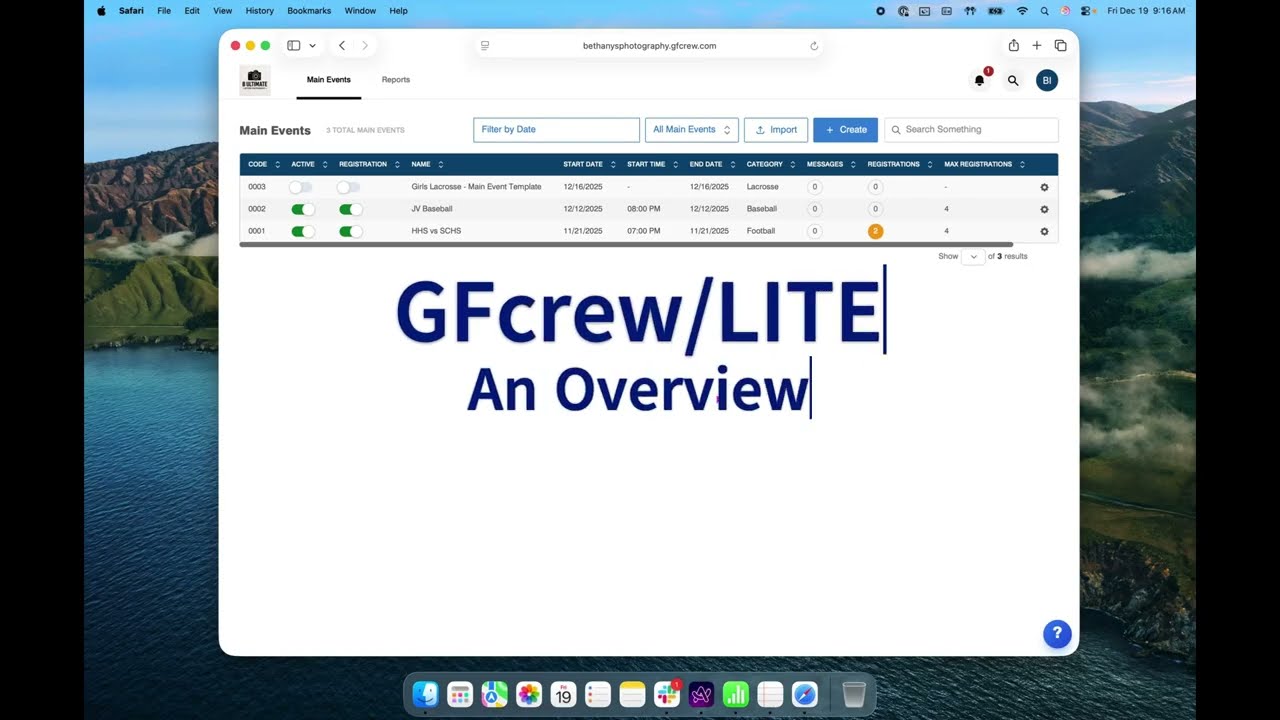Toggle Active switch for event 0003

tap(301, 187)
